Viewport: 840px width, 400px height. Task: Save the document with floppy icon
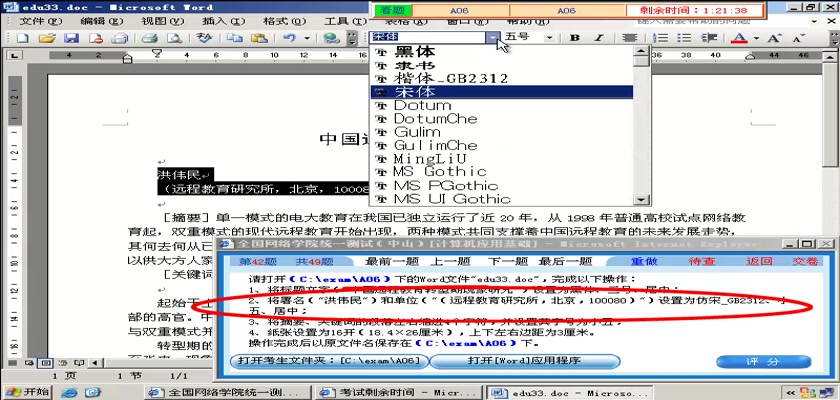tap(71, 38)
